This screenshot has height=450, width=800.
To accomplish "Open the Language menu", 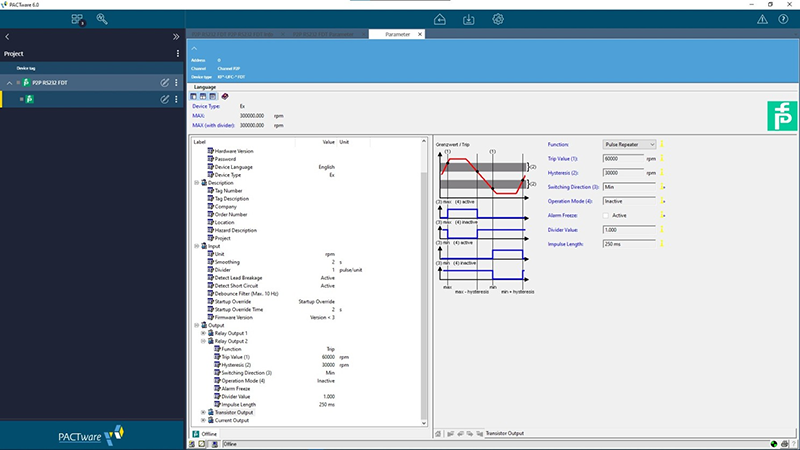I will (x=205, y=87).
